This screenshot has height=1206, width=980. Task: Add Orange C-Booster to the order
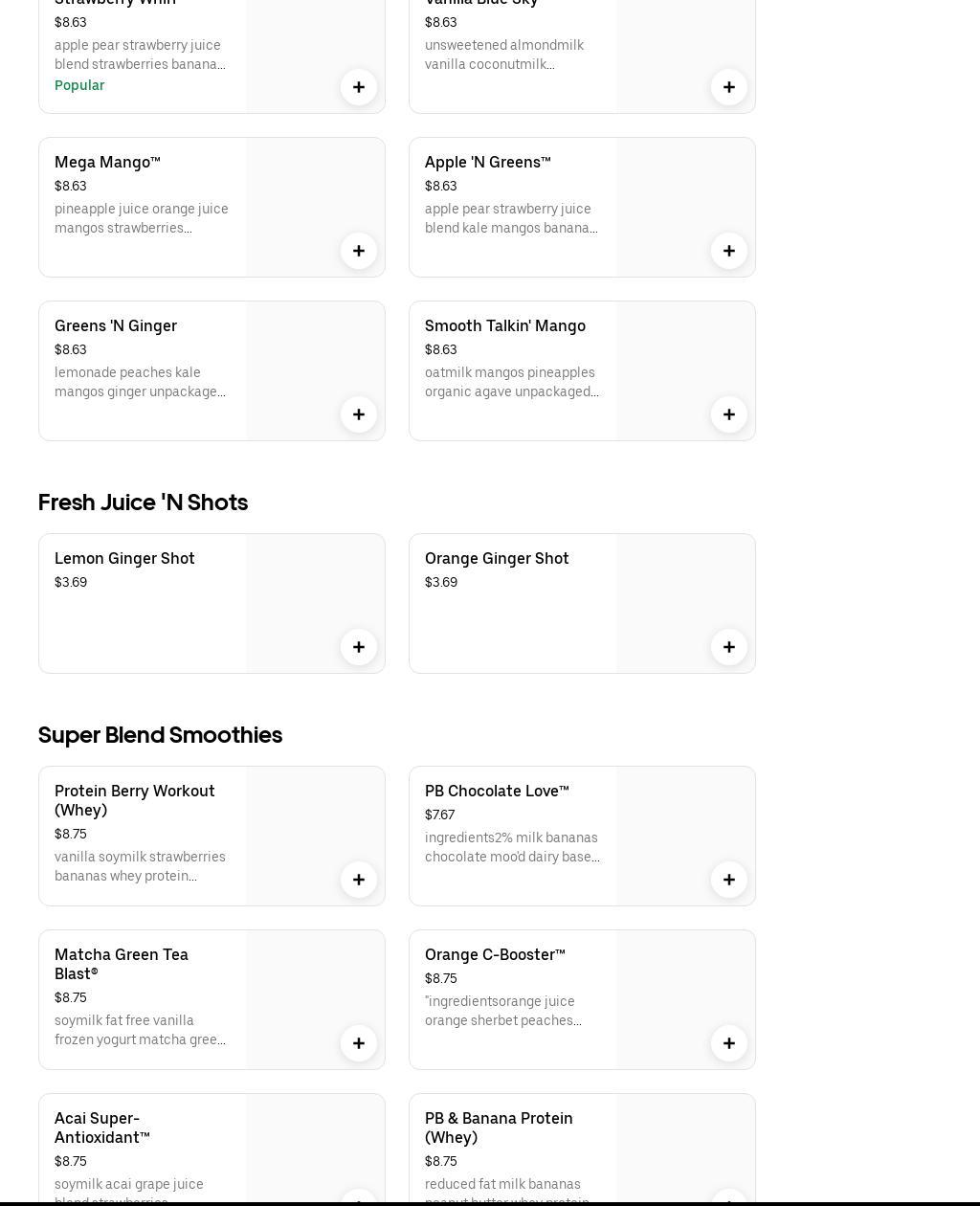[x=729, y=1043]
